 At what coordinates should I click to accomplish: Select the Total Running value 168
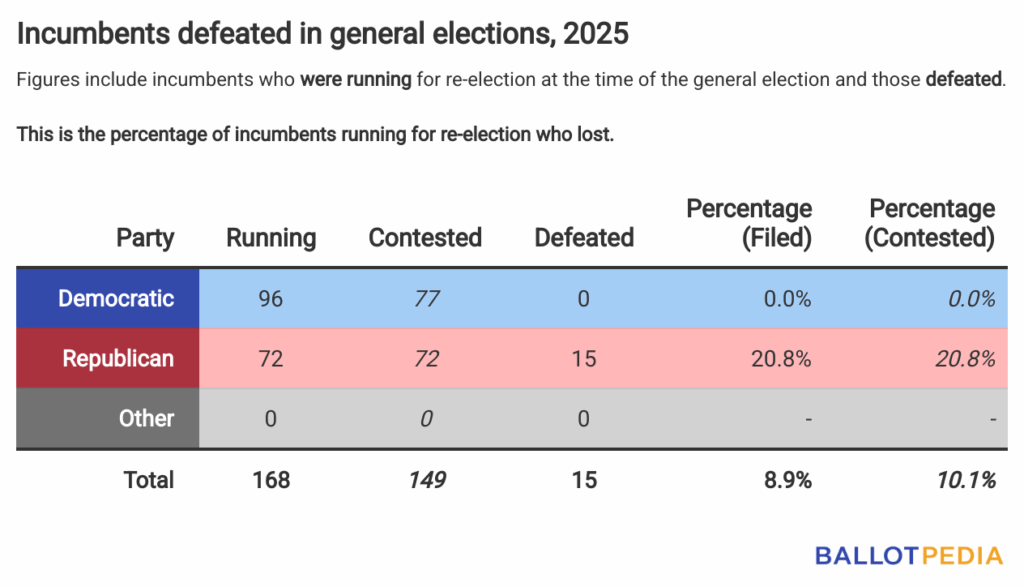pos(271,480)
